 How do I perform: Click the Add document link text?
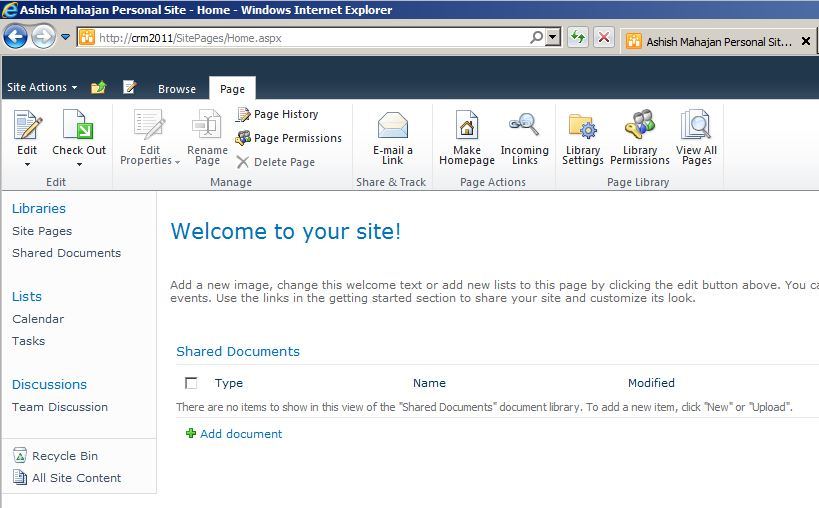(241, 433)
